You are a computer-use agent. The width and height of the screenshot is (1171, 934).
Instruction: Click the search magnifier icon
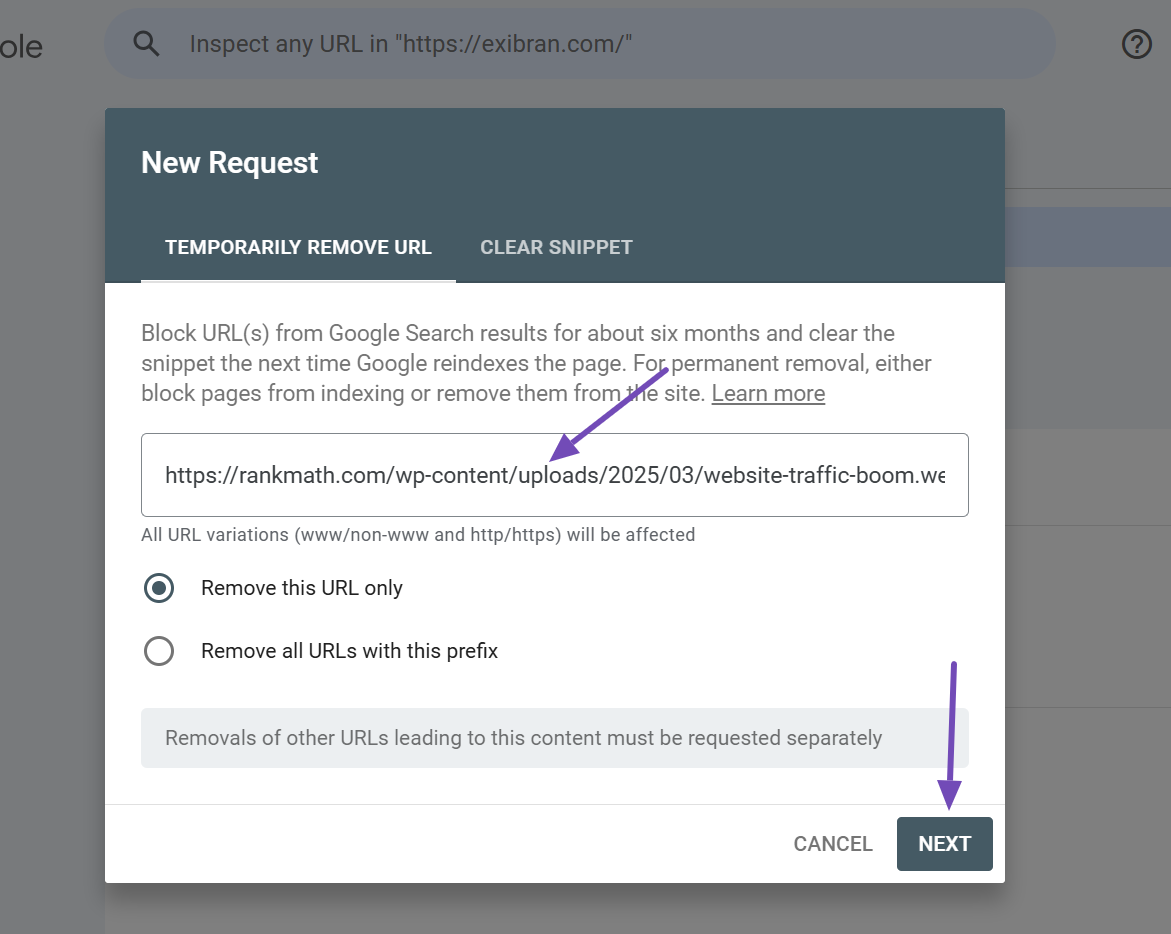(x=147, y=44)
